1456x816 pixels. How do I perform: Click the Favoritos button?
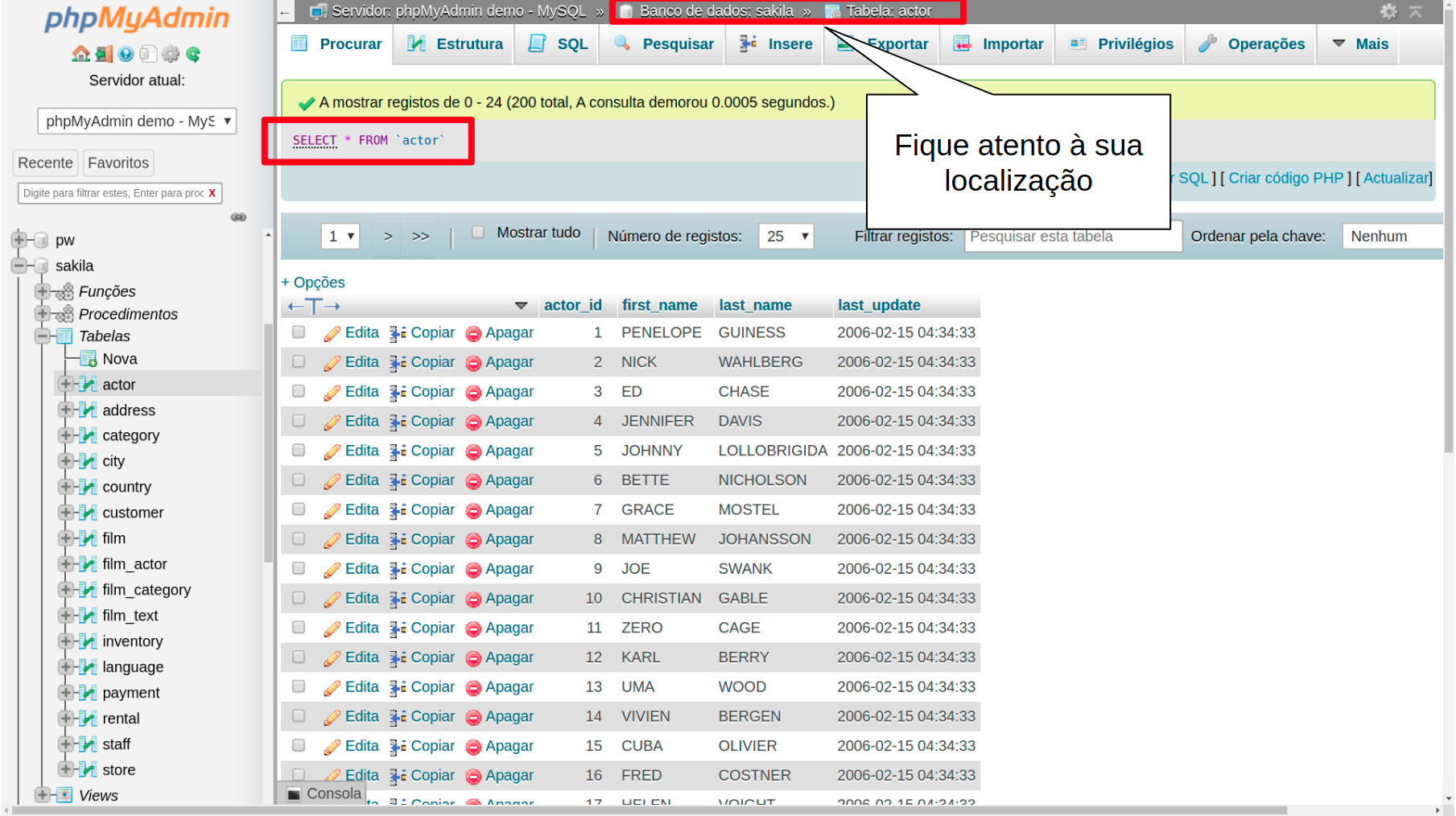(118, 163)
